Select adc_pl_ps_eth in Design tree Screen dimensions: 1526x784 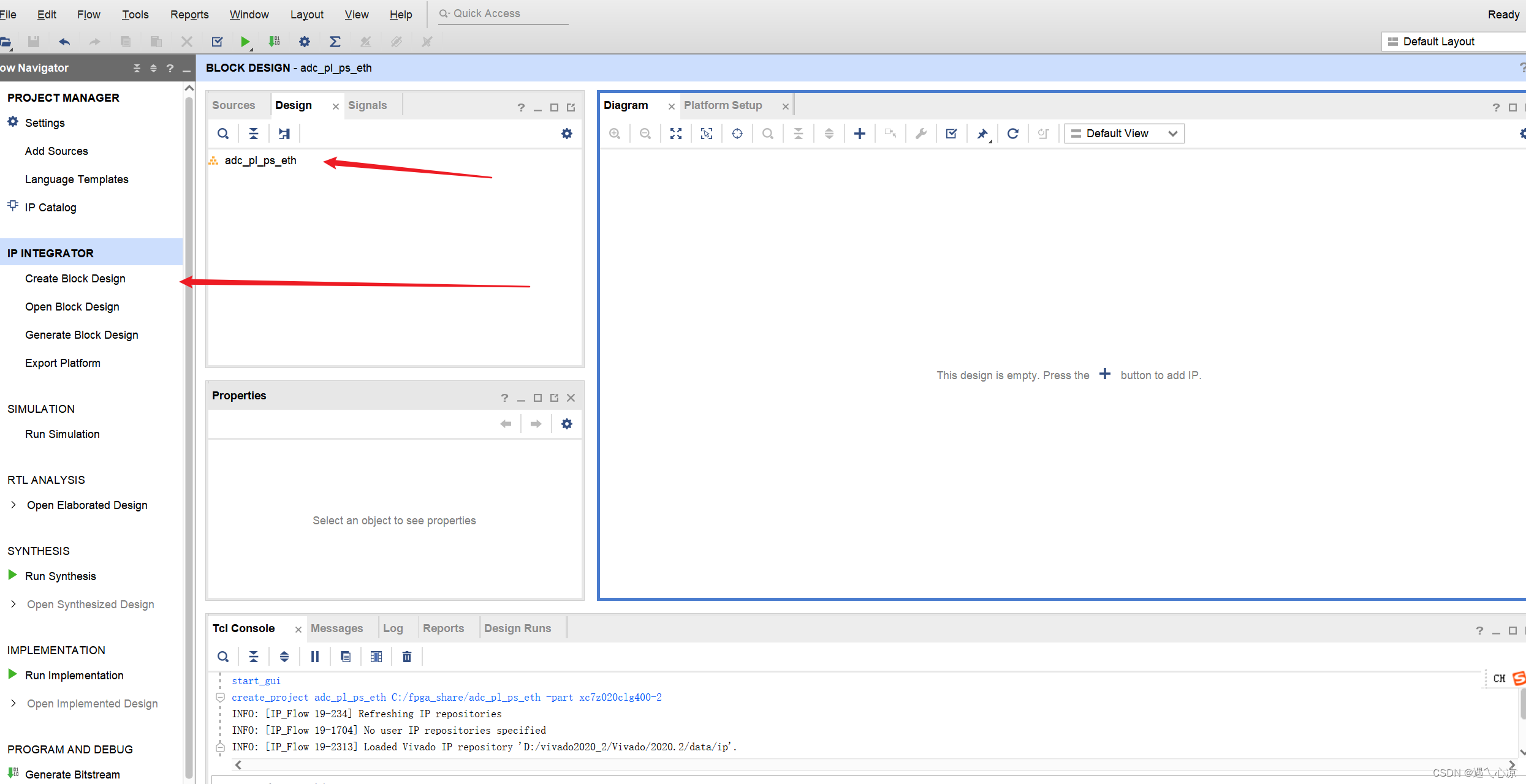(260, 160)
